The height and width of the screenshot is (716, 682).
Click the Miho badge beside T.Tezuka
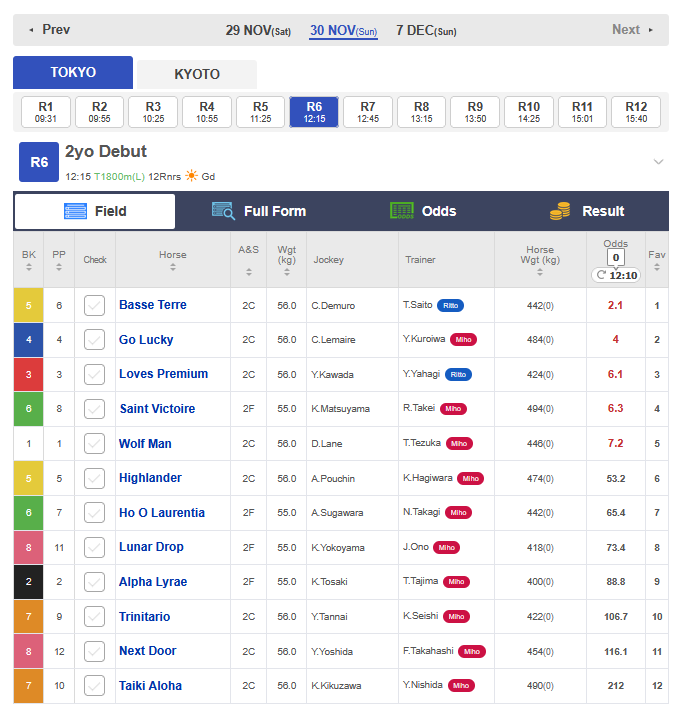(x=459, y=443)
